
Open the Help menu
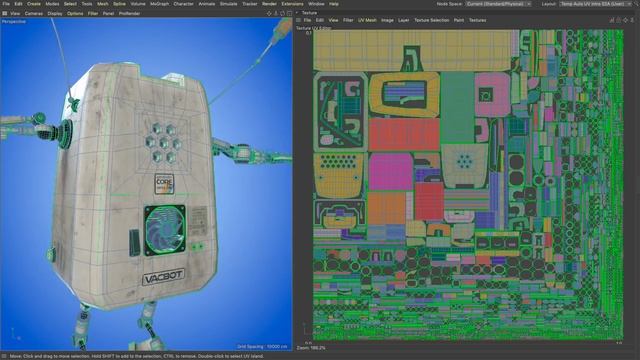pyautogui.click(x=334, y=4)
